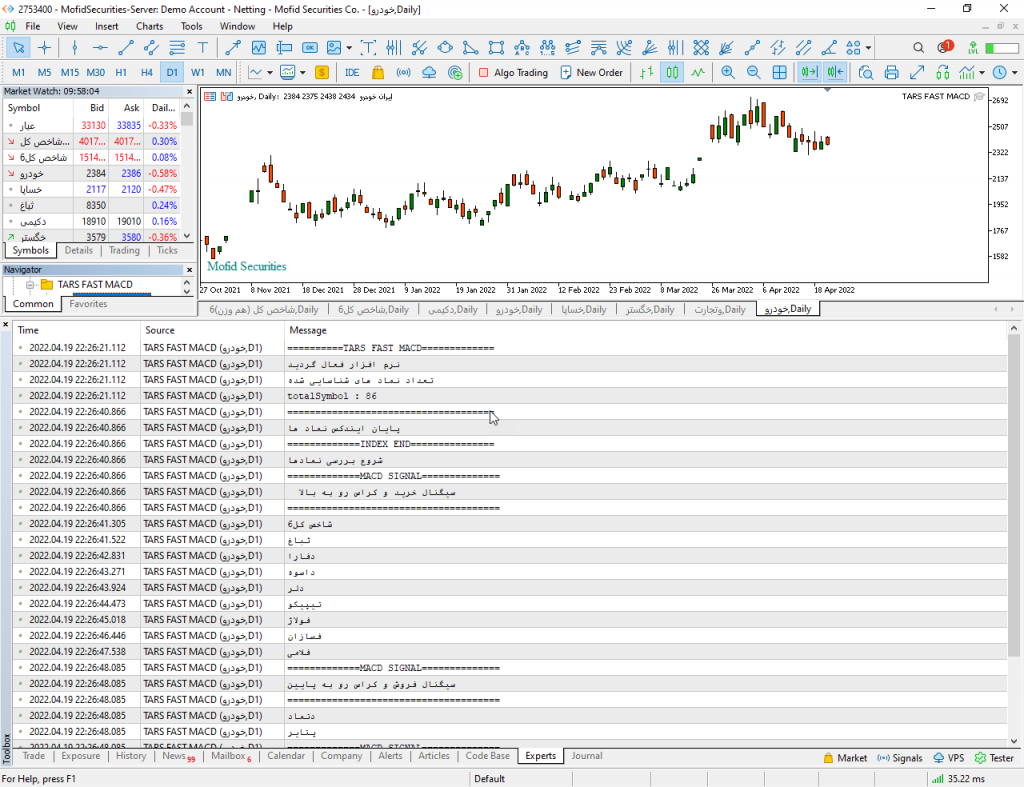The image size is (1024, 787).
Task: Select the H4 timeframe button
Action: pyautogui.click(x=147, y=72)
